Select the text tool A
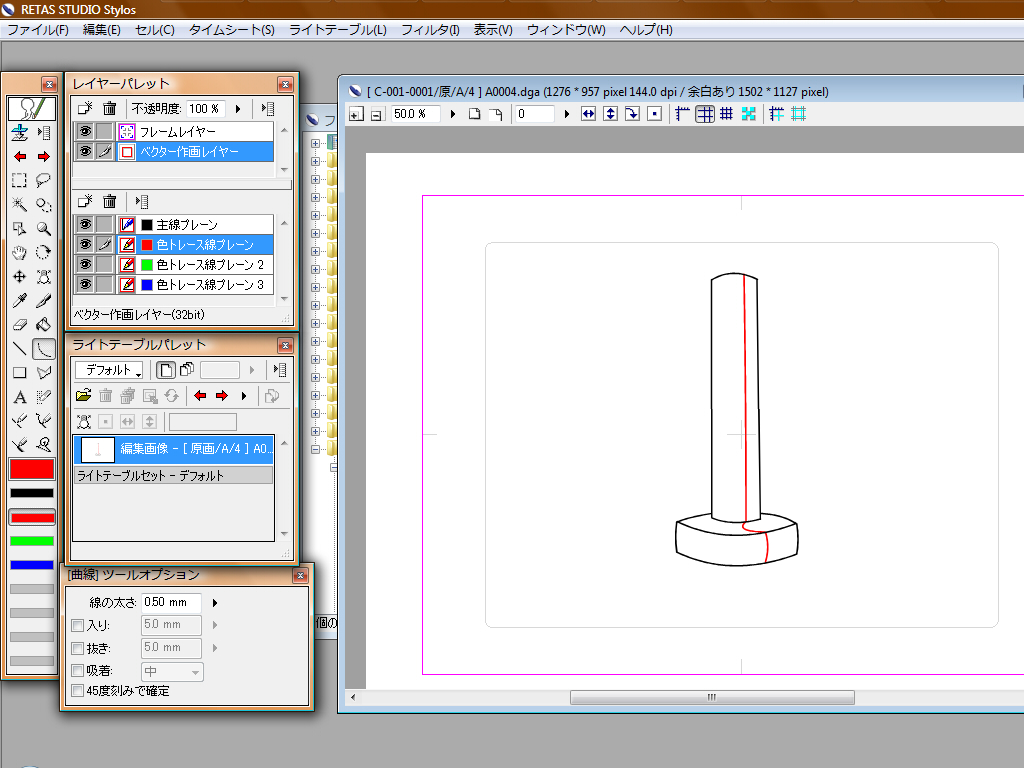The image size is (1024, 768). [20, 397]
